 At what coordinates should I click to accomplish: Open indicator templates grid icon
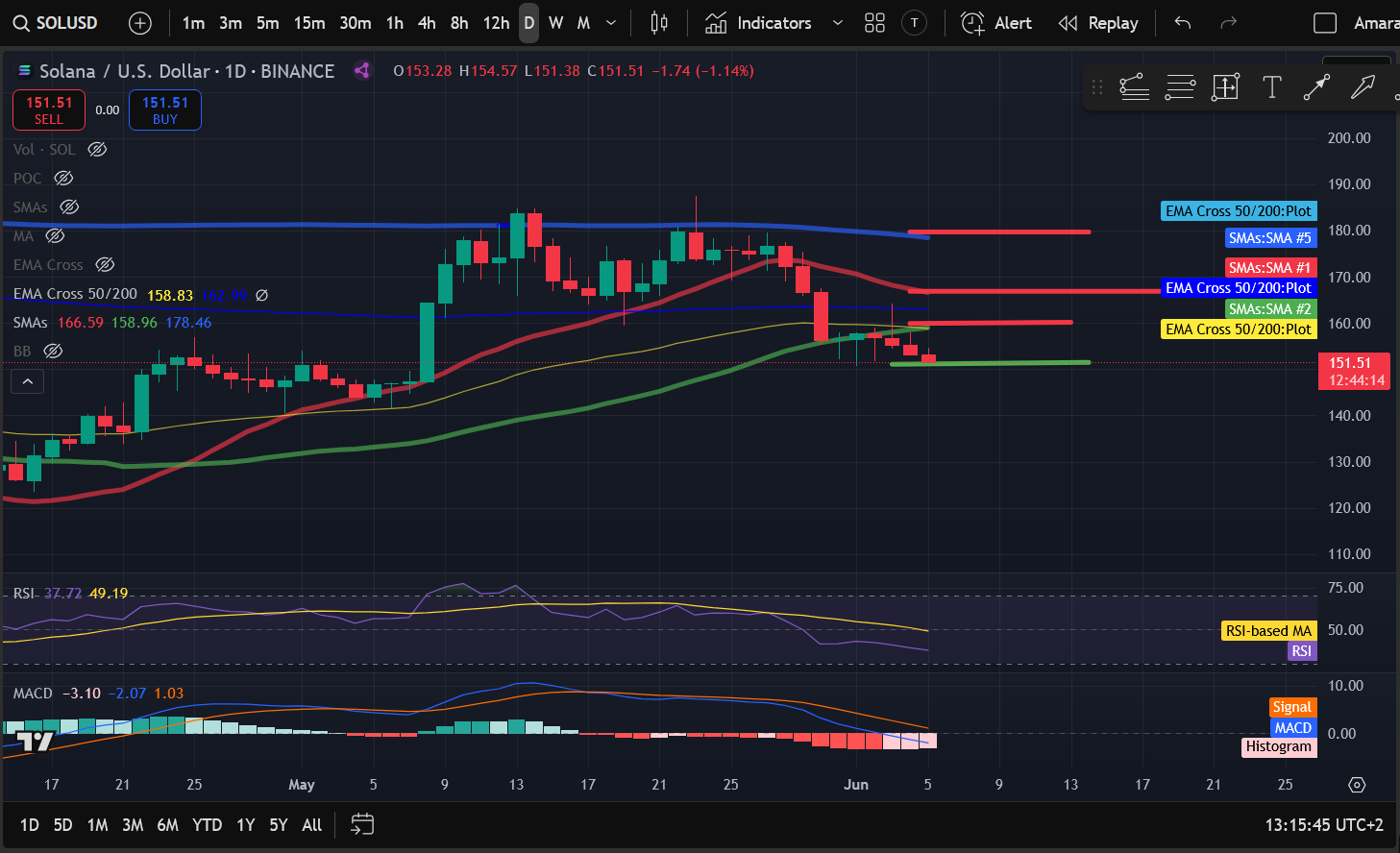[x=874, y=23]
